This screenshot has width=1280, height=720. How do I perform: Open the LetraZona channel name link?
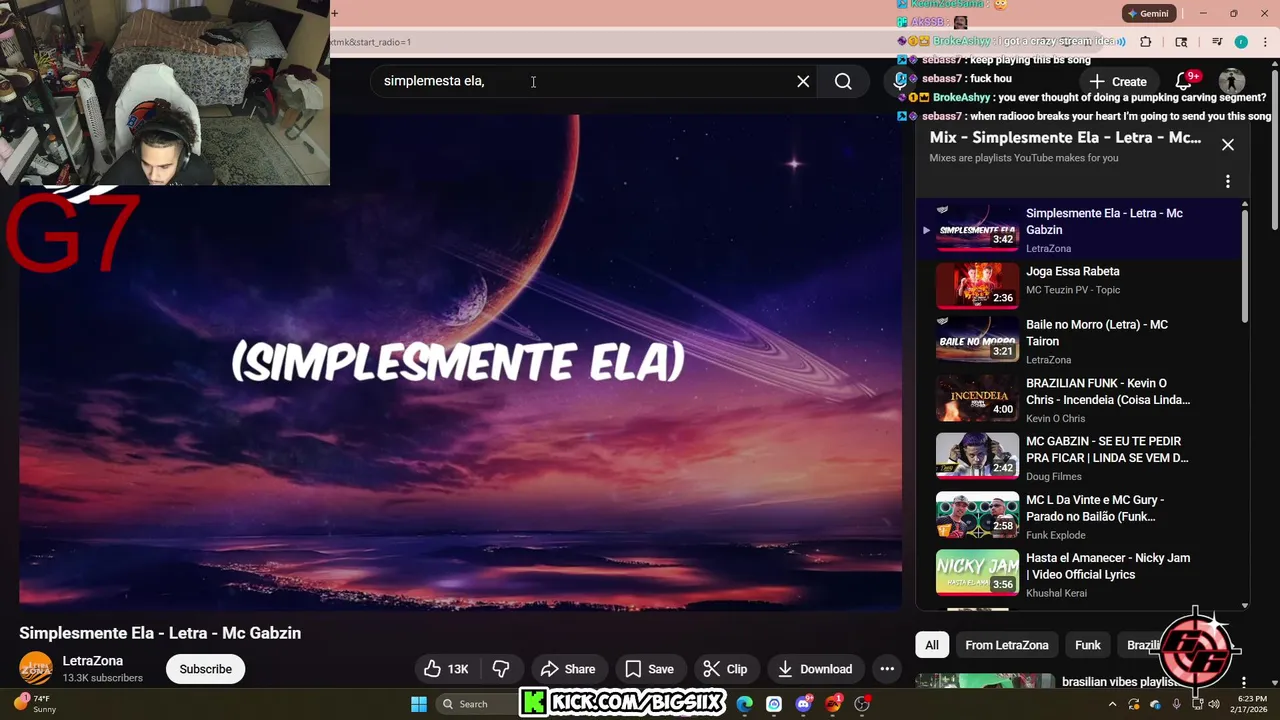(x=93, y=661)
